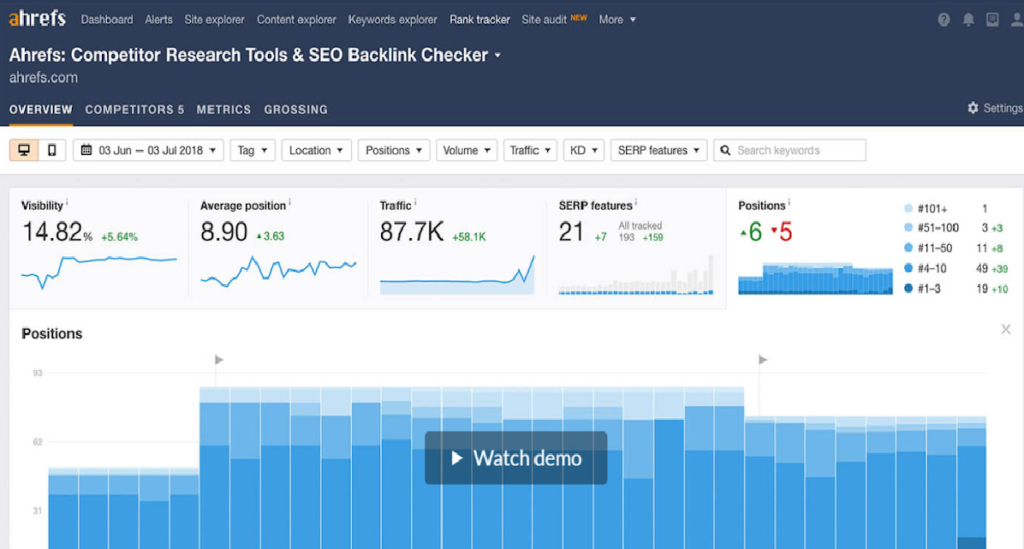Open the user account icon
Screen dimensions: 1024x549
(1017, 20)
